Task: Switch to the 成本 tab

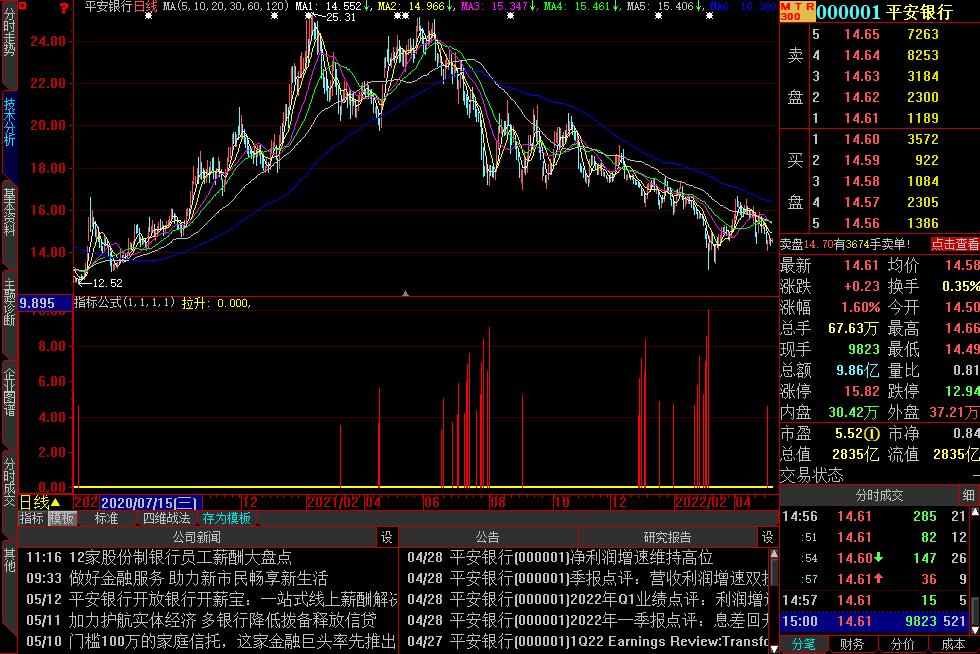Action: tap(953, 644)
